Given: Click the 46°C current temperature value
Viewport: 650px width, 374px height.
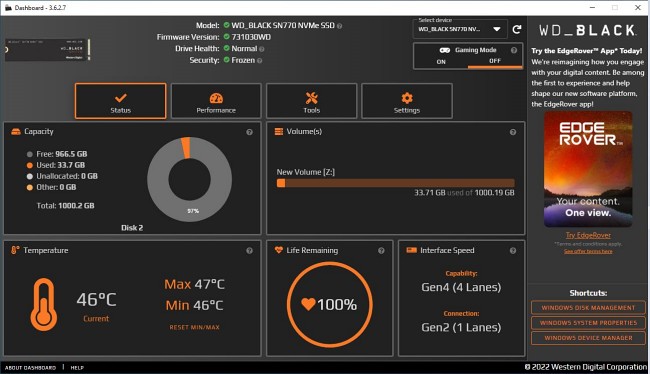Looking at the screenshot, I should (96, 300).
